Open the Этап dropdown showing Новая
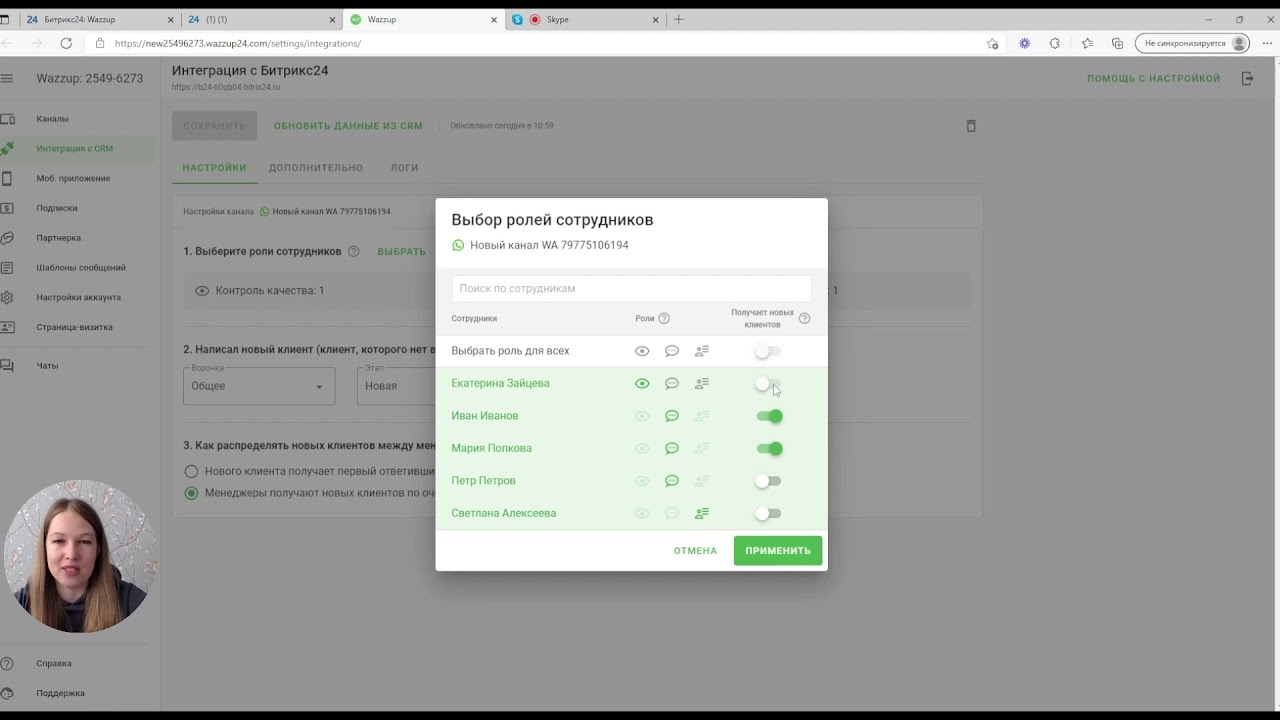1280x720 pixels. tap(396, 385)
